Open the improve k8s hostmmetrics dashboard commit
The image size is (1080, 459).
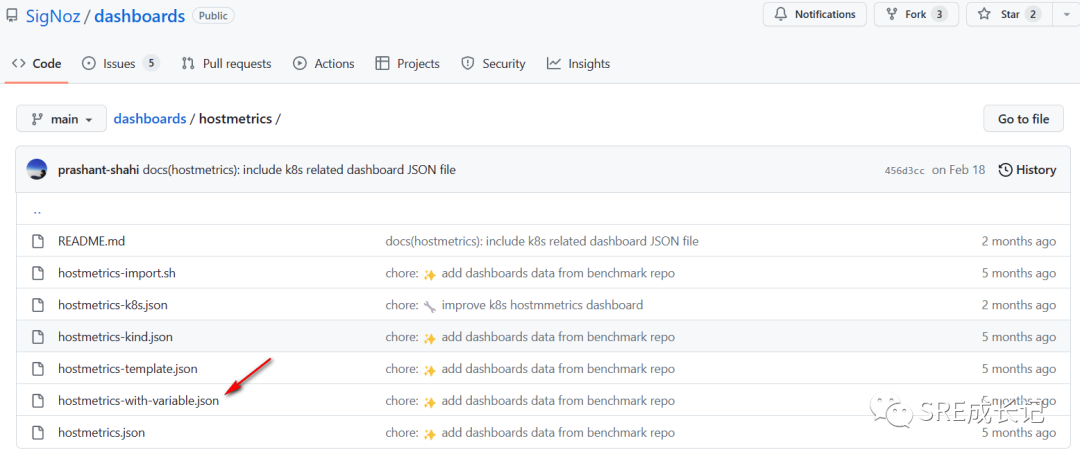tap(514, 305)
